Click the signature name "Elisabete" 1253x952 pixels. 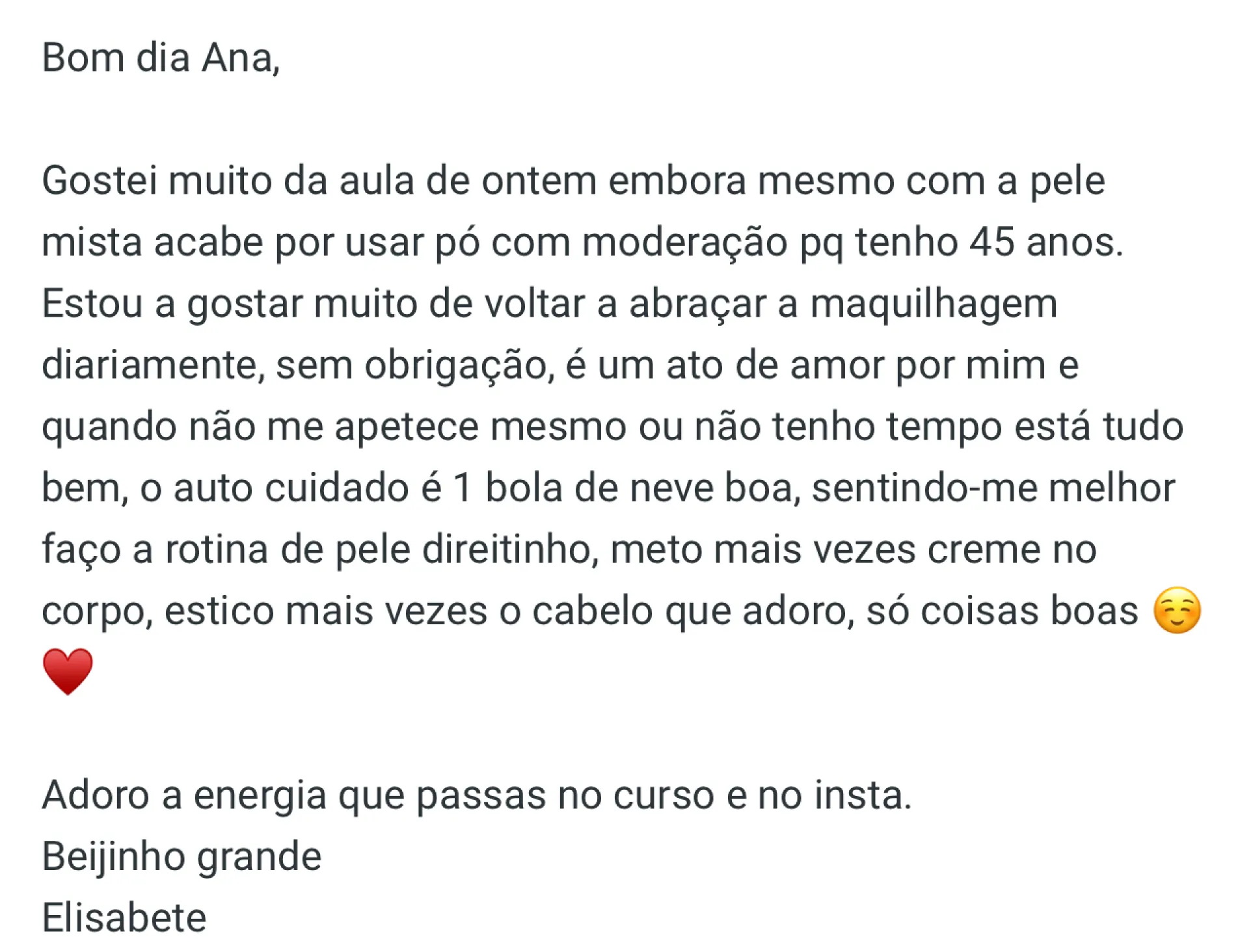(x=124, y=918)
